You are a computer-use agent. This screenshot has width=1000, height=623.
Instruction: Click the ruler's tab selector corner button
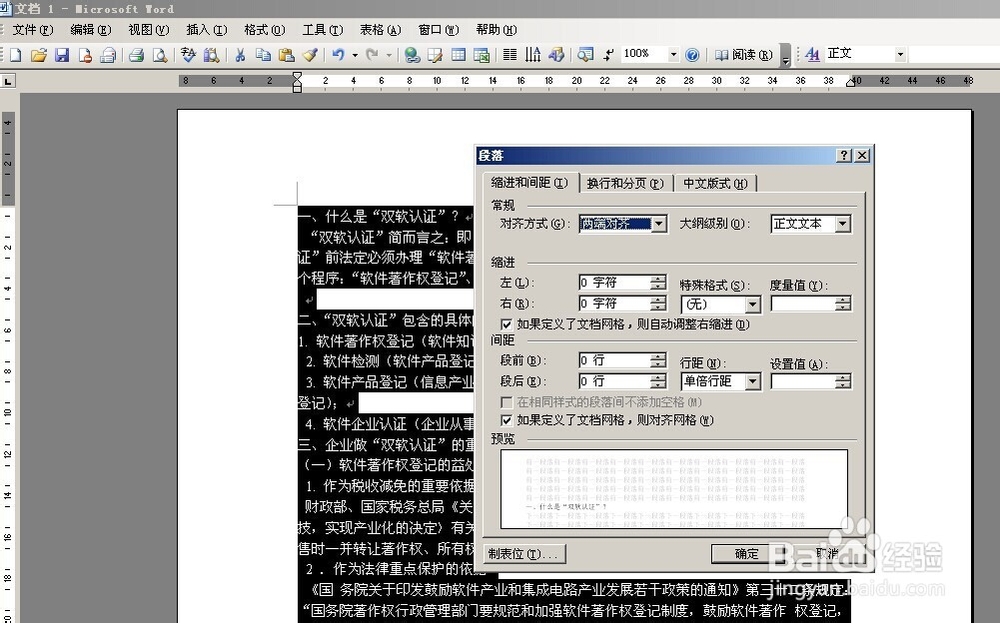(x=8, y=81)
